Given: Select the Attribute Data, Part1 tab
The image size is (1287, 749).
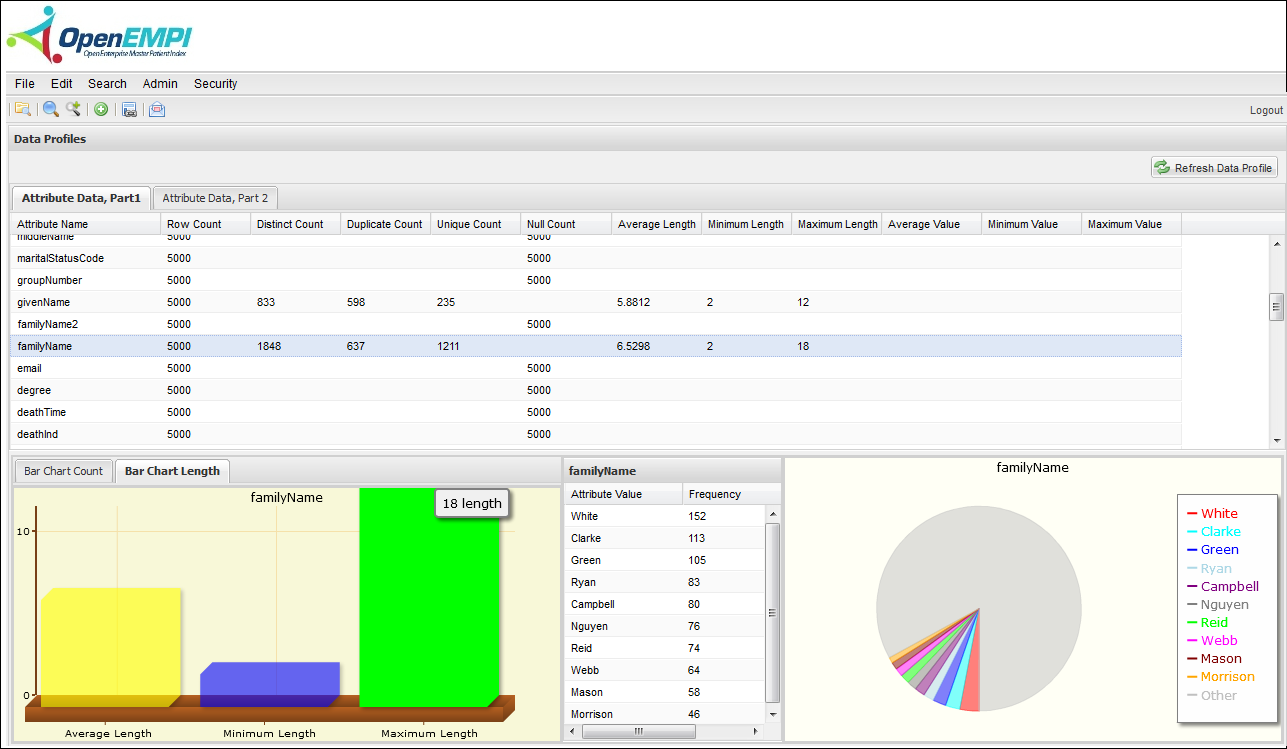Looking at the screenshot, I should tap(81, 198).
